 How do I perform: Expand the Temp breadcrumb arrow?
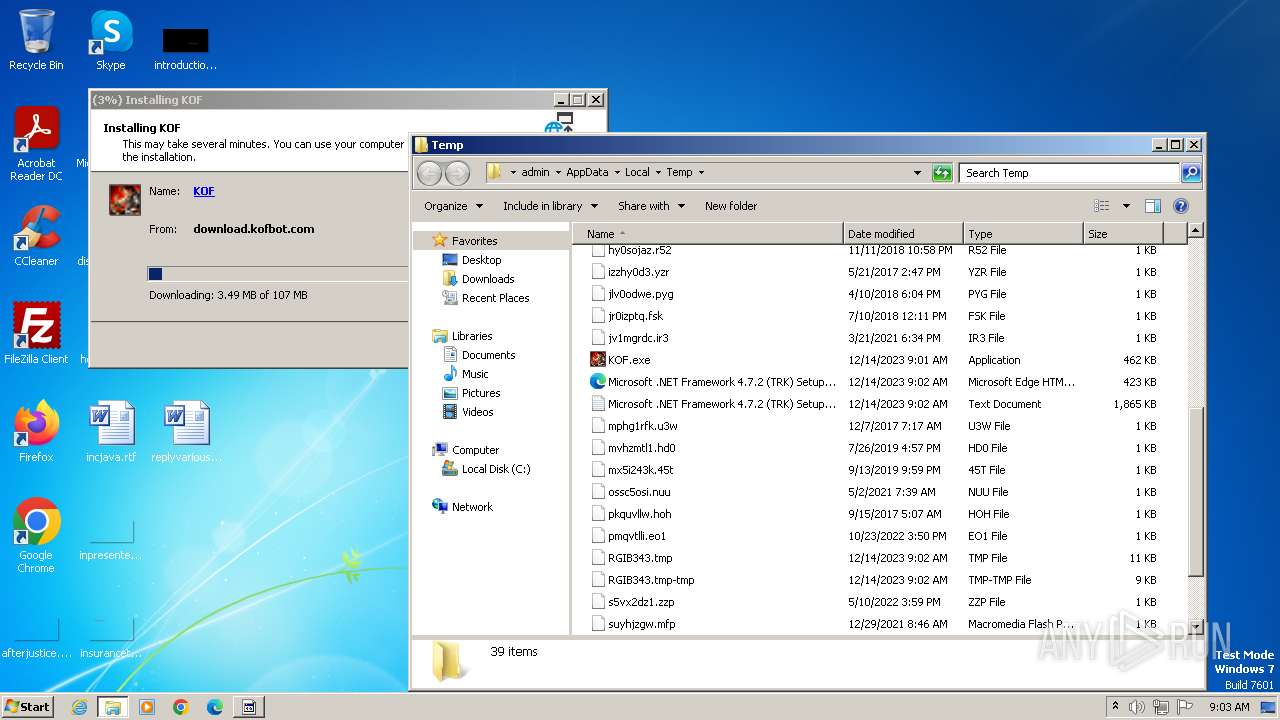click(x=701, y=173)
